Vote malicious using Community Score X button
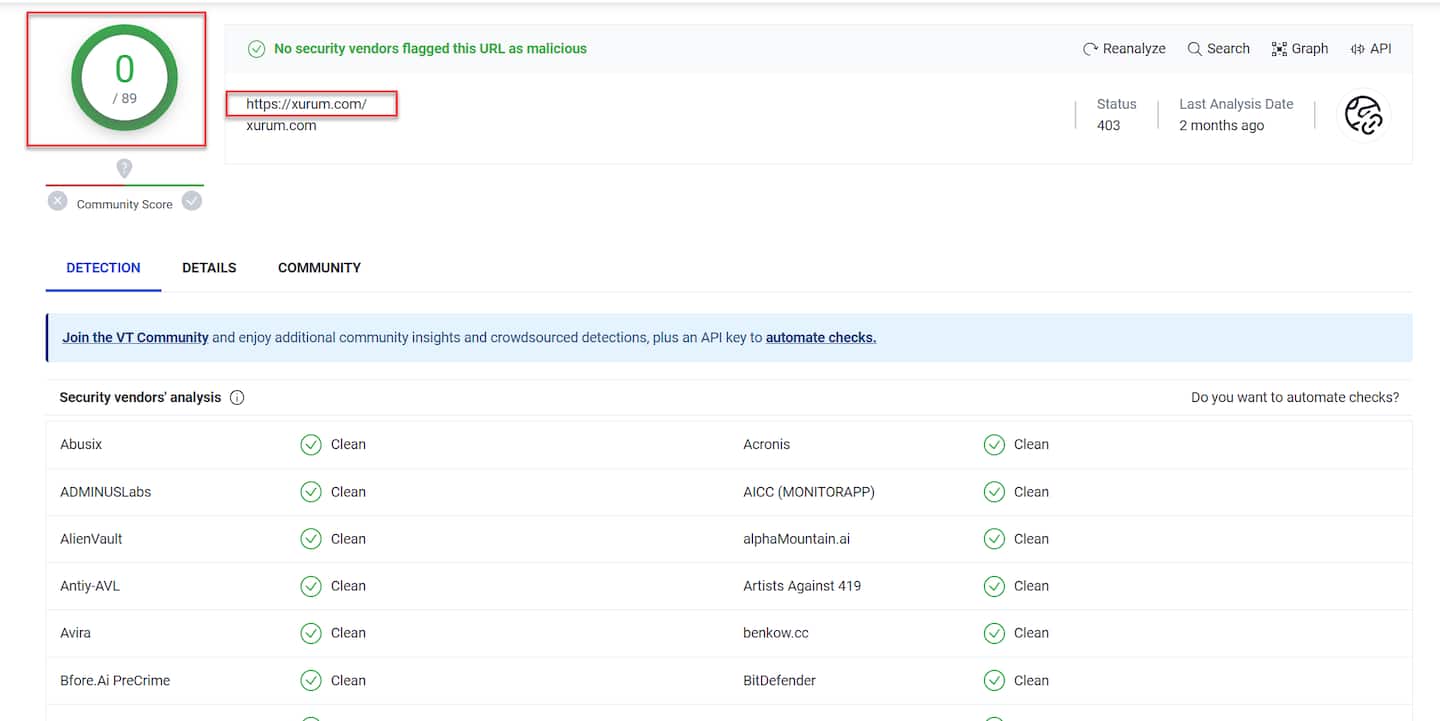The height and width of the screenshot is (721, 1440). coord(58,201)
